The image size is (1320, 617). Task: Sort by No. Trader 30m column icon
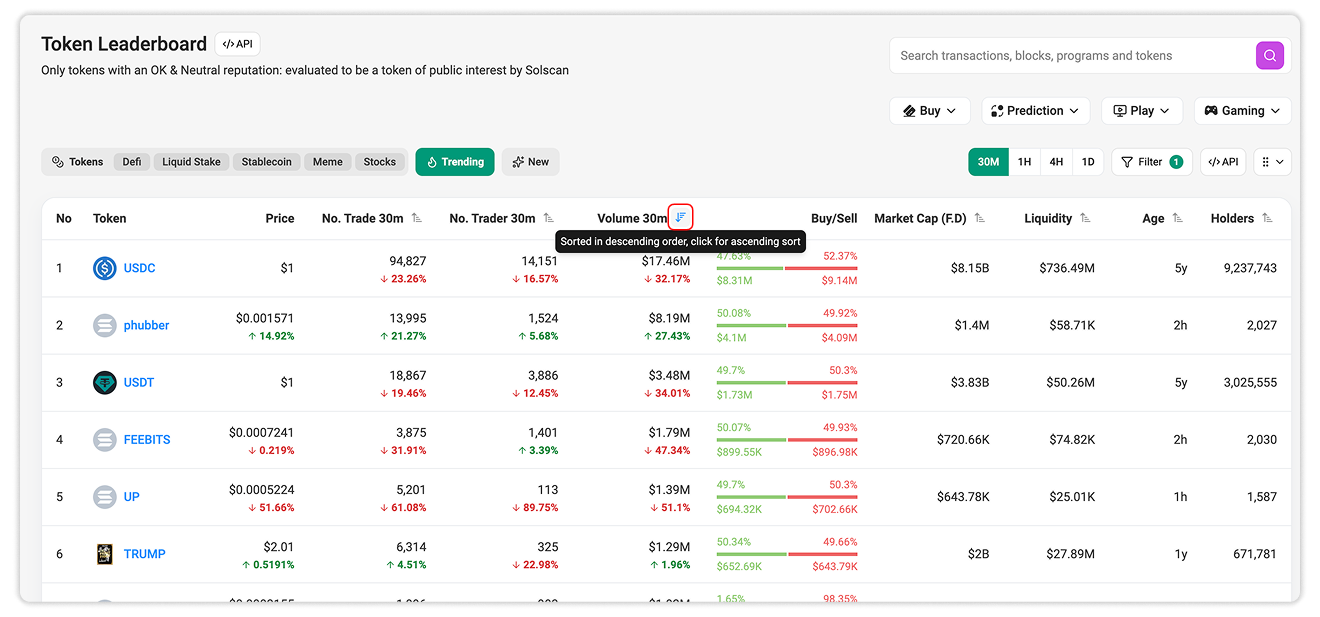coord(548,218)
